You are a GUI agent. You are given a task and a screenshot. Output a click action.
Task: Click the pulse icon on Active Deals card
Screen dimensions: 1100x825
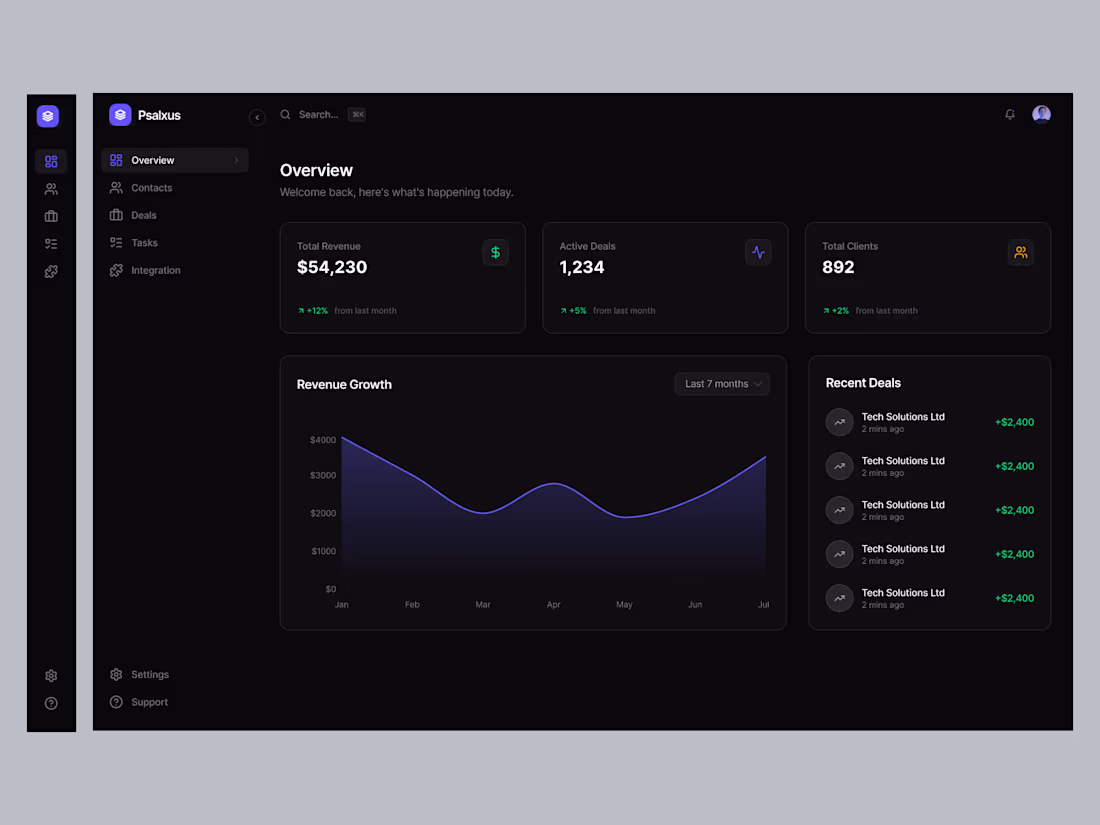pos(758,252)
